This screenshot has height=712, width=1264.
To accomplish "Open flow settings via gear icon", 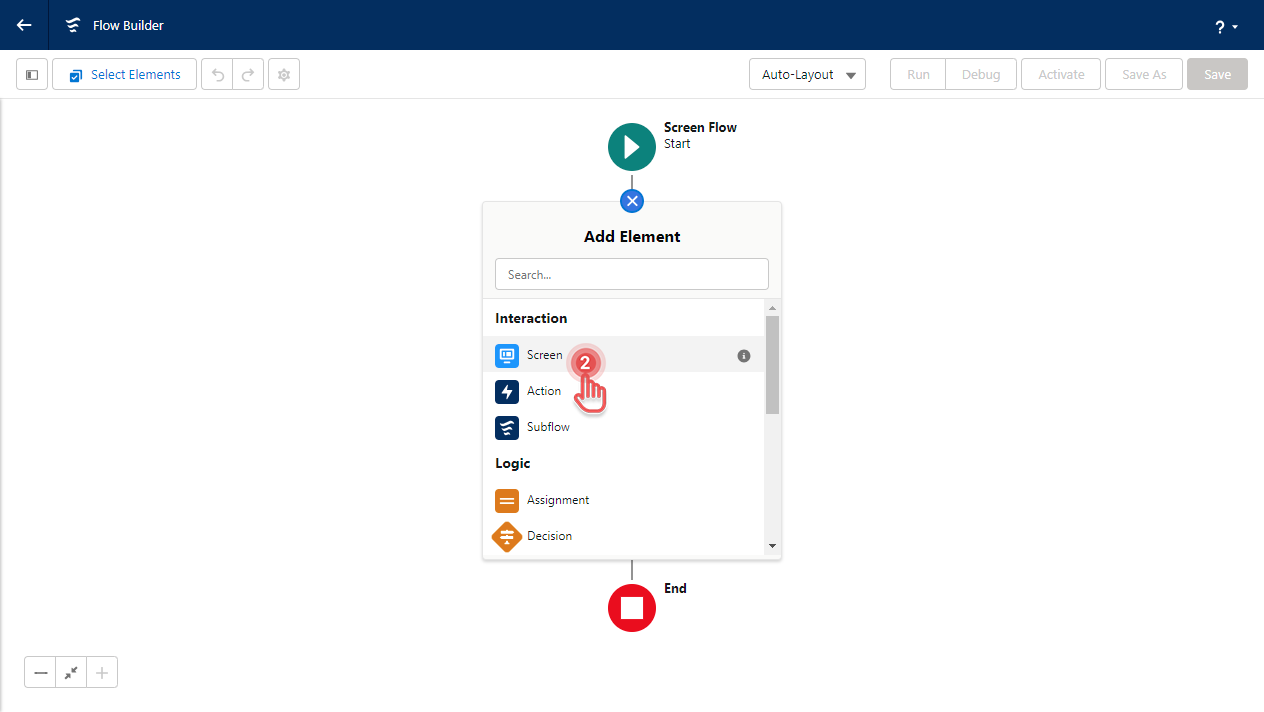I will pos(283,74).
